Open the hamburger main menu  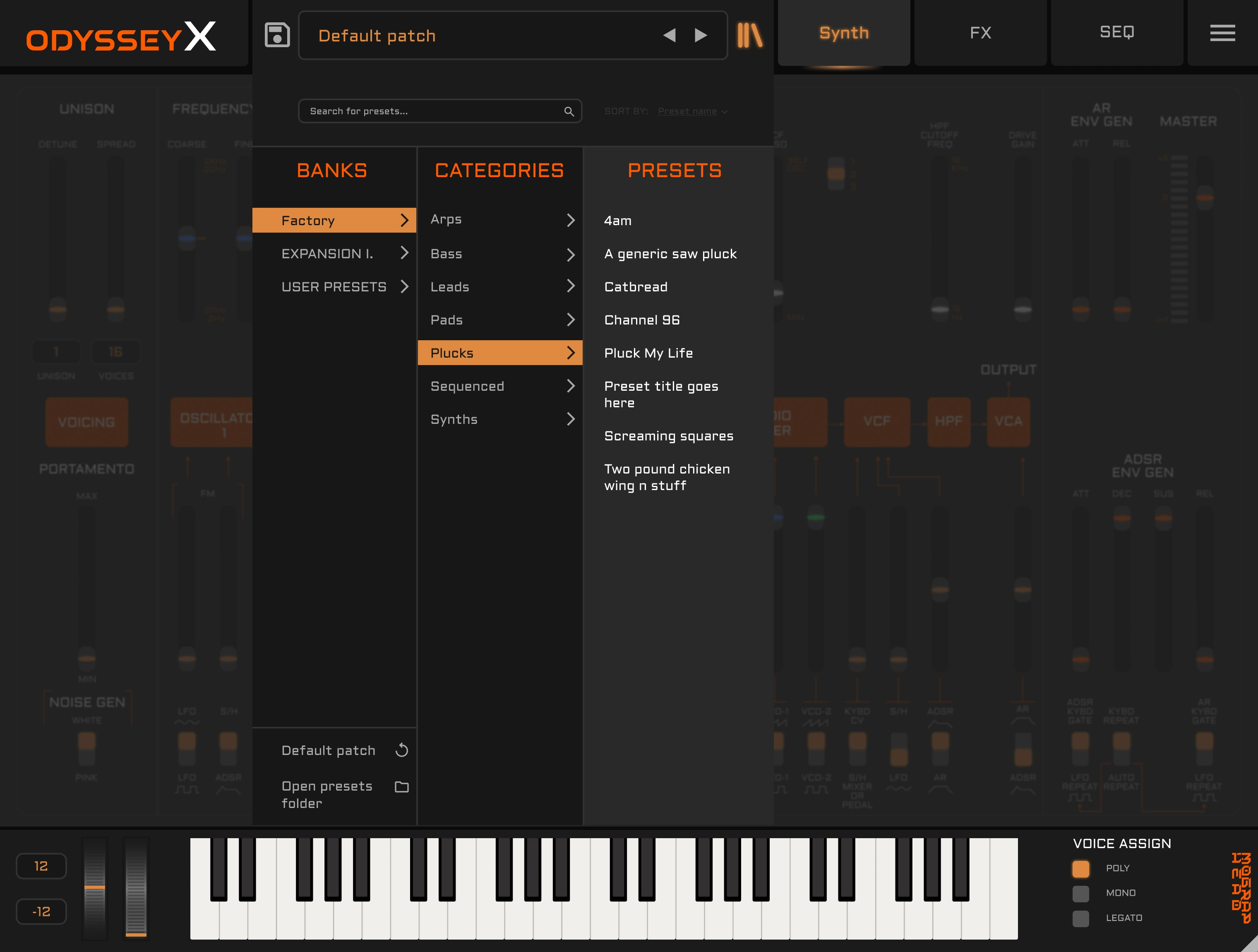1222,33
